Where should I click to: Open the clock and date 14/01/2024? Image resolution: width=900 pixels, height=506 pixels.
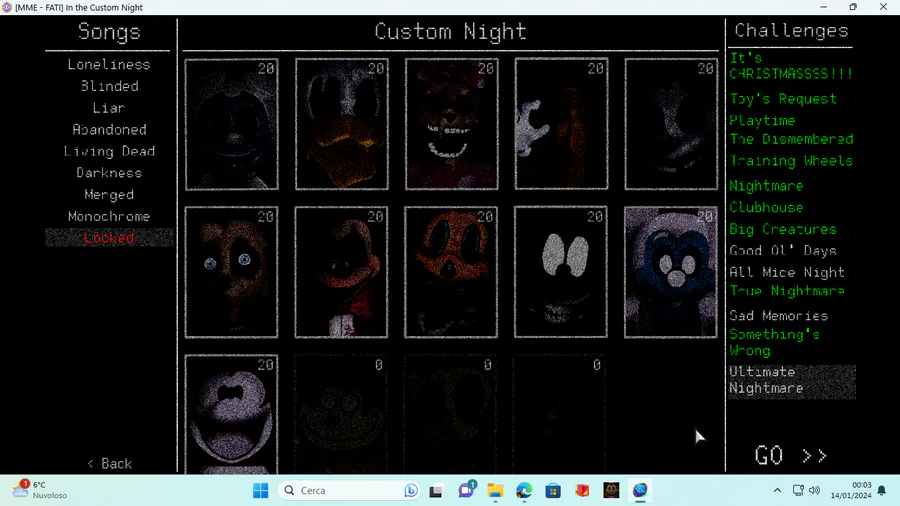(851, 490)
